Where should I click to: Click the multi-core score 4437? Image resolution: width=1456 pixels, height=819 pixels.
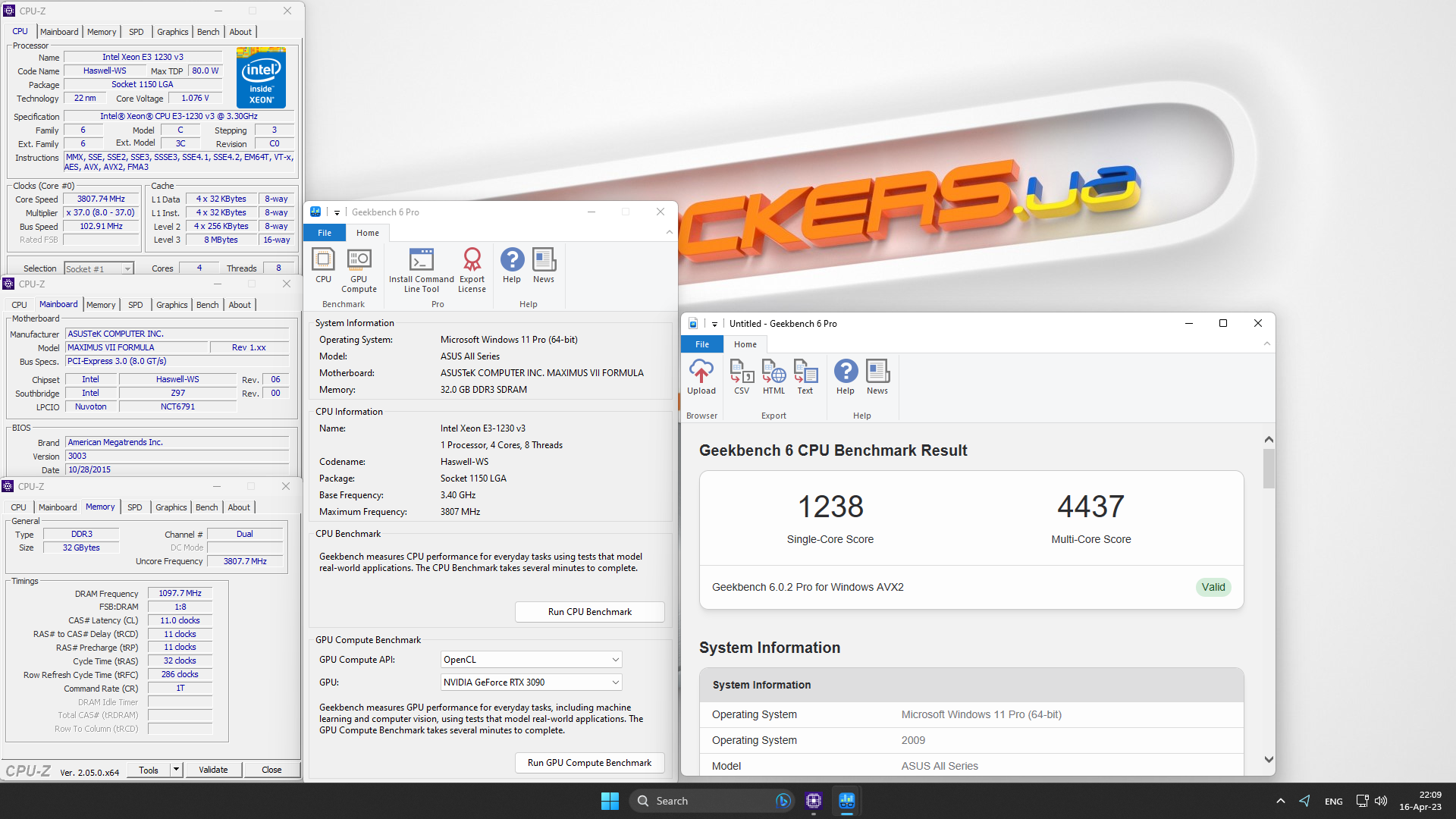click(x=1090, y=507)
